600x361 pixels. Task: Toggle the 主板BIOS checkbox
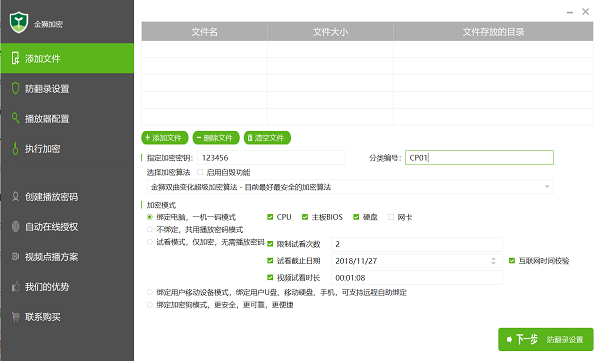pos(305,217)
